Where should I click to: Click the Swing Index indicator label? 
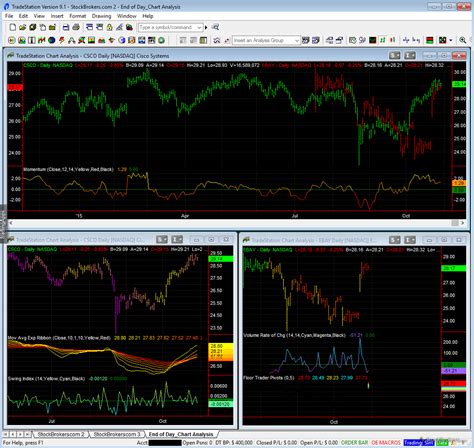click(46, 379)
